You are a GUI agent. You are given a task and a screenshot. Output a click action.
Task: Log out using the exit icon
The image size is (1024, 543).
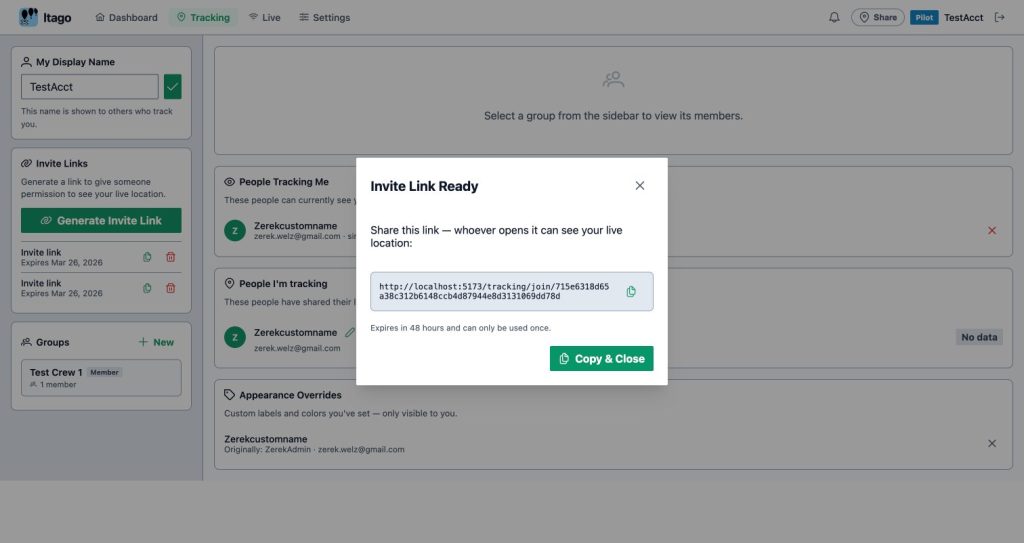pyautogui.click(x=998, y=17)
